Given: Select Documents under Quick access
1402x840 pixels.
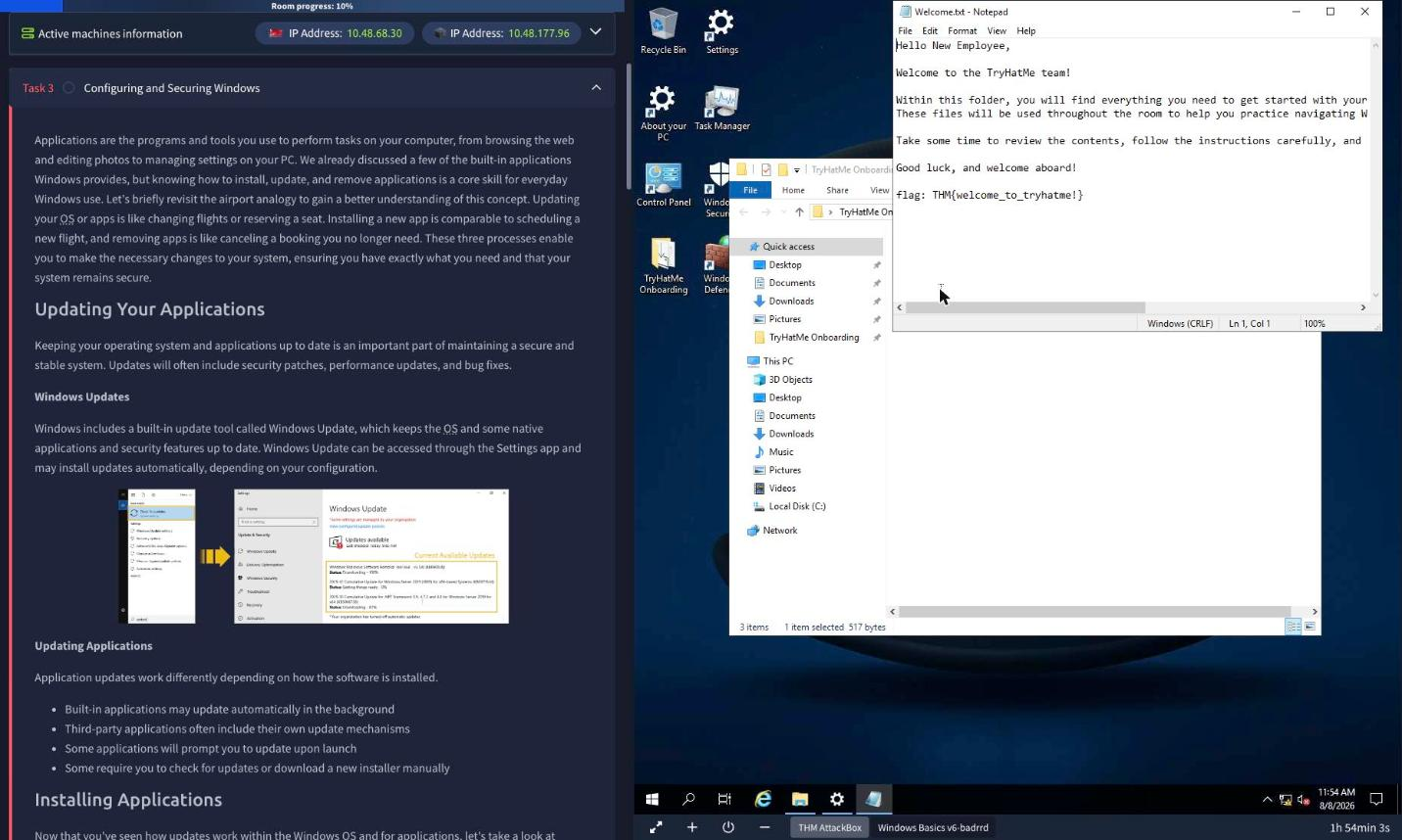Looking at the screenshot, I should (x=791, y=283).
